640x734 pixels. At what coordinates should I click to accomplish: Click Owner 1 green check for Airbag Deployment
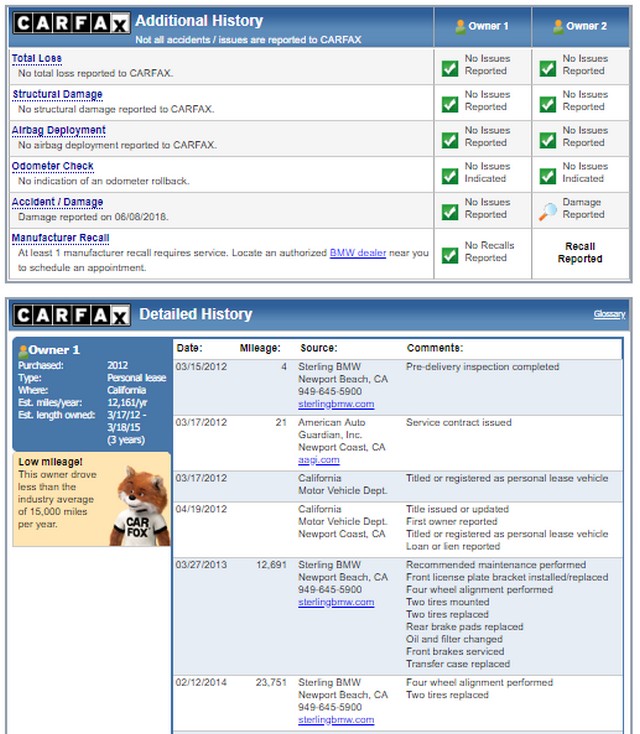click(x=450, y=140)
